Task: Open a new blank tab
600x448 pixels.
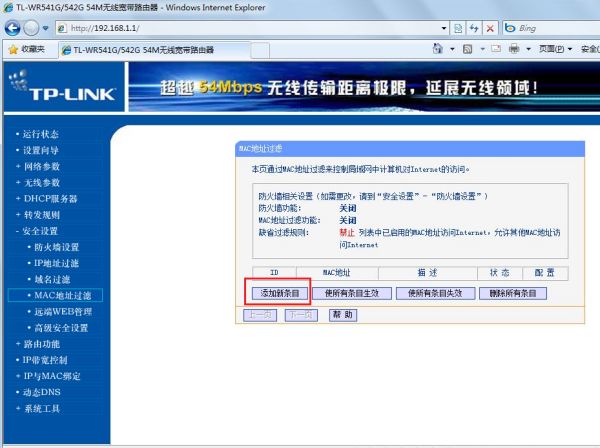Action: [x=260, y=50]
